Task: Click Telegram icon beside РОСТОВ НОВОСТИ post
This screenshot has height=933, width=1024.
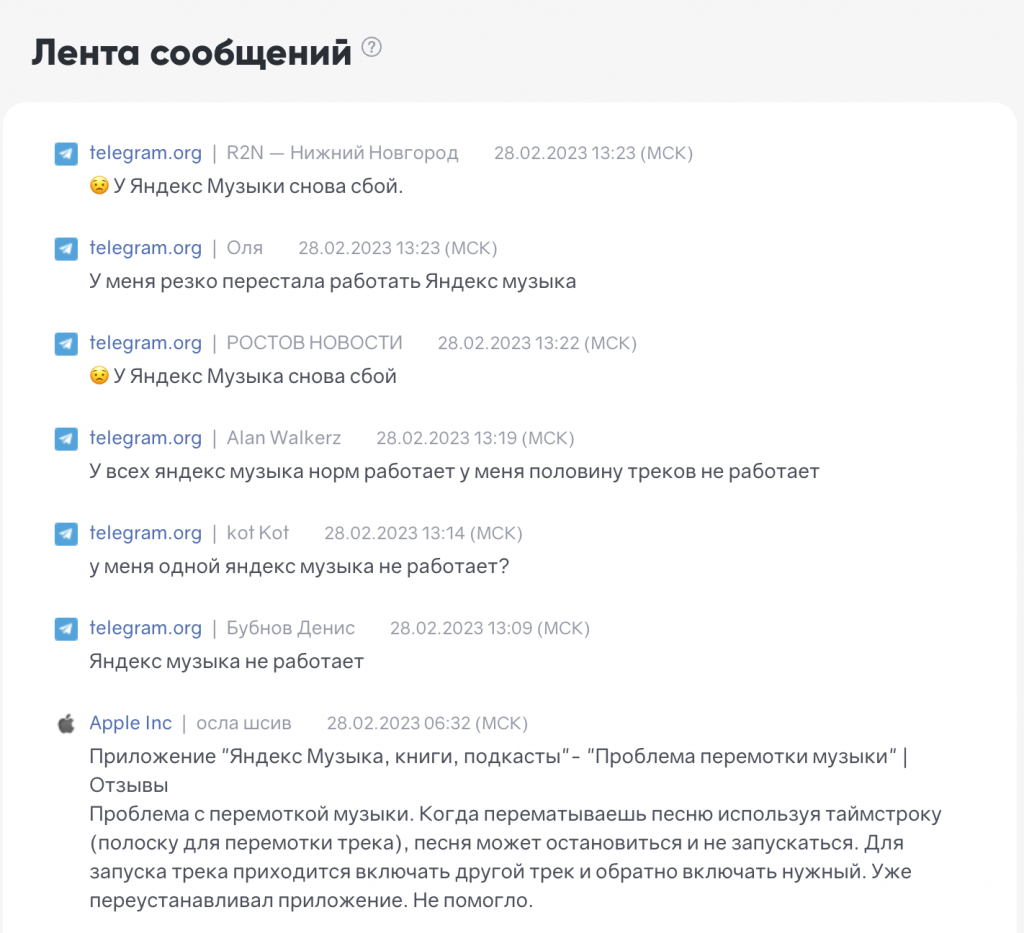Action: click(66, 344)
